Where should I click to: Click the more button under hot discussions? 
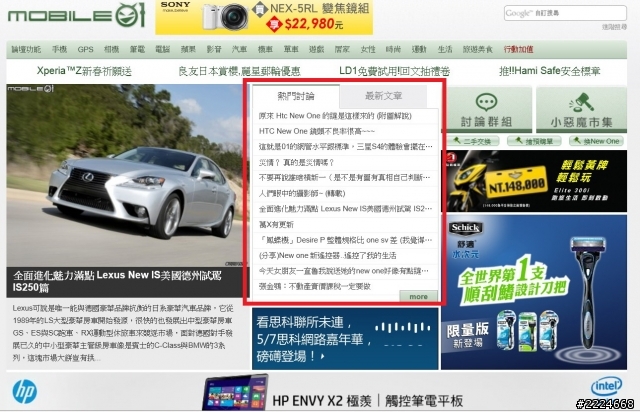(418, 296)
